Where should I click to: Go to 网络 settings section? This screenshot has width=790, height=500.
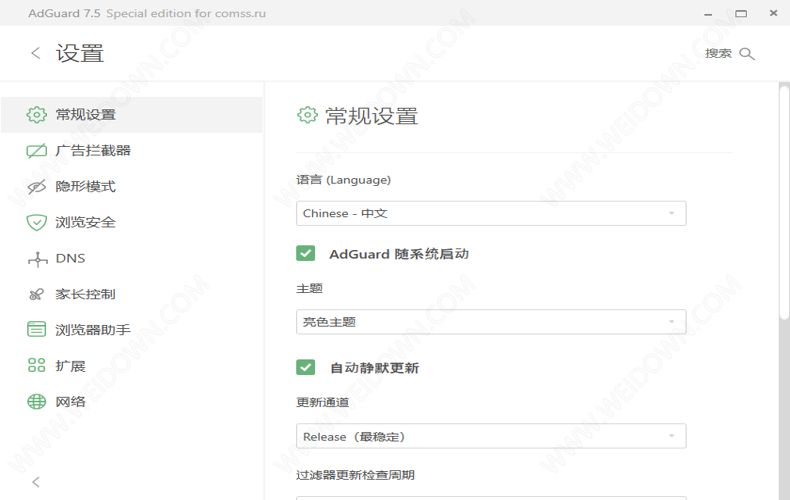(131, 402)
